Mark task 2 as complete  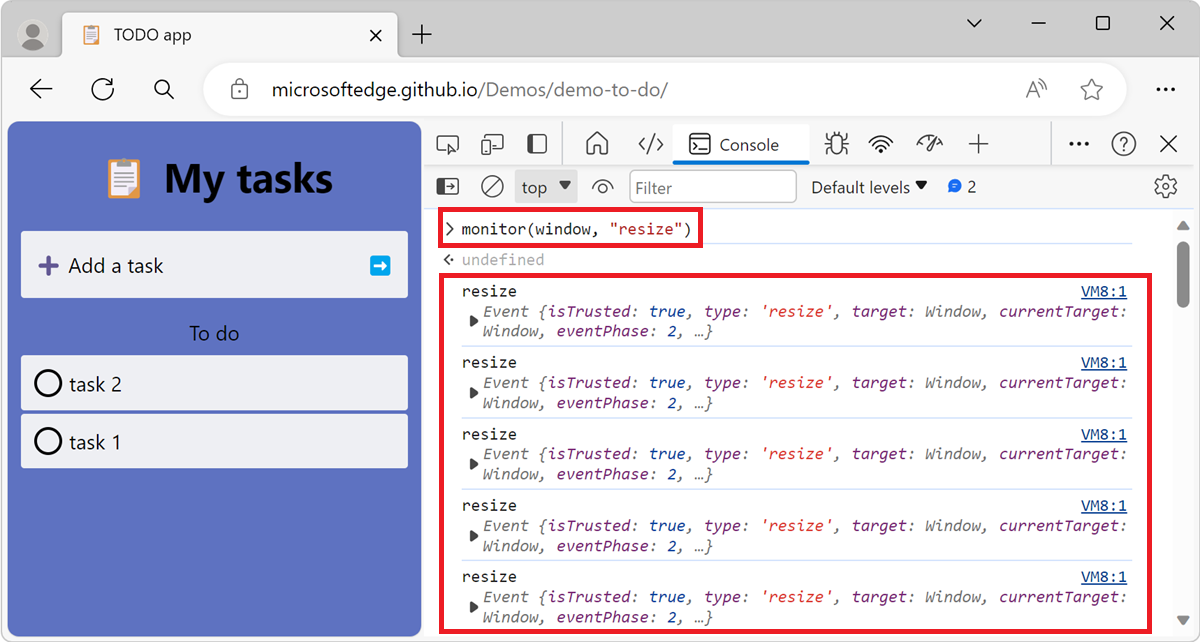tap(48, 383)
